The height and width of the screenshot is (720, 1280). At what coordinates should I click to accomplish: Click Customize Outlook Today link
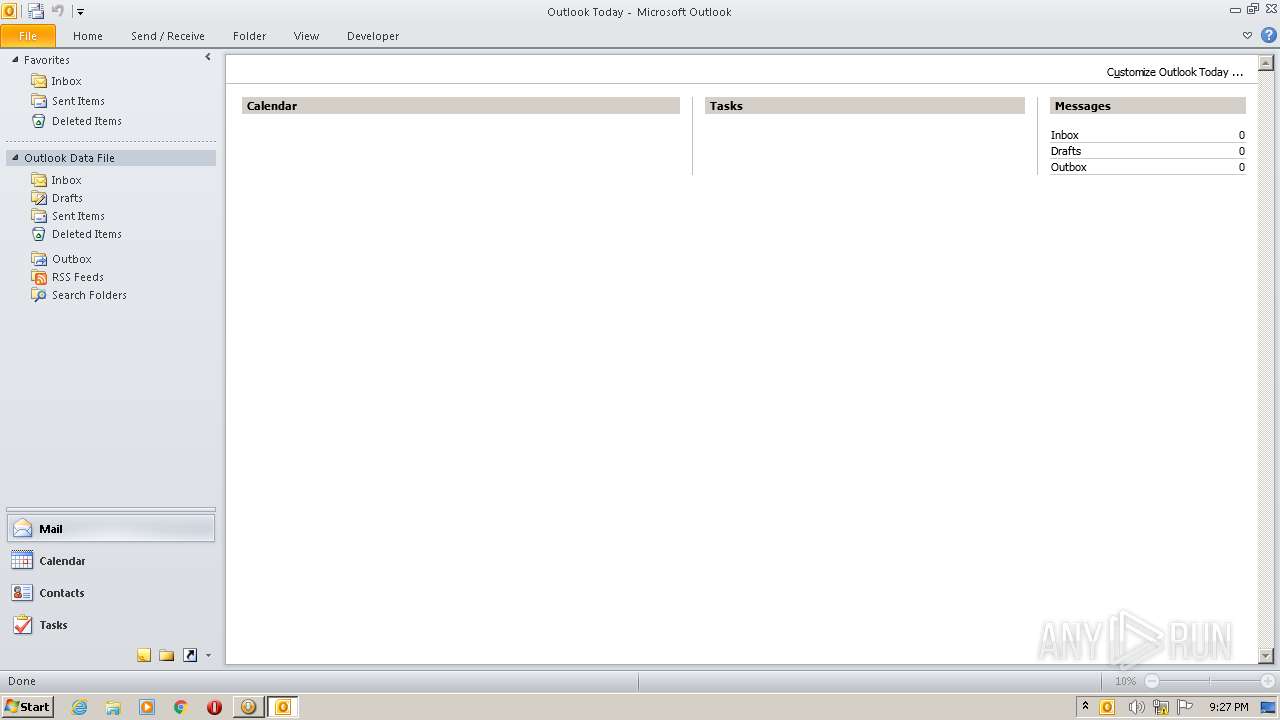(1174, 72)
